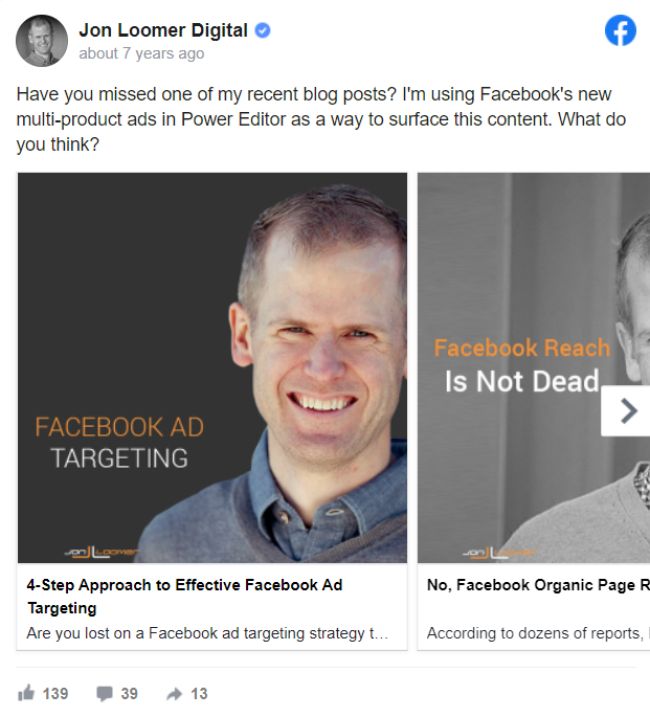Click the thumbs-up like icon
Image resolution: width=650 pixels, height=717 pixels.
click(x=26, y=693)
